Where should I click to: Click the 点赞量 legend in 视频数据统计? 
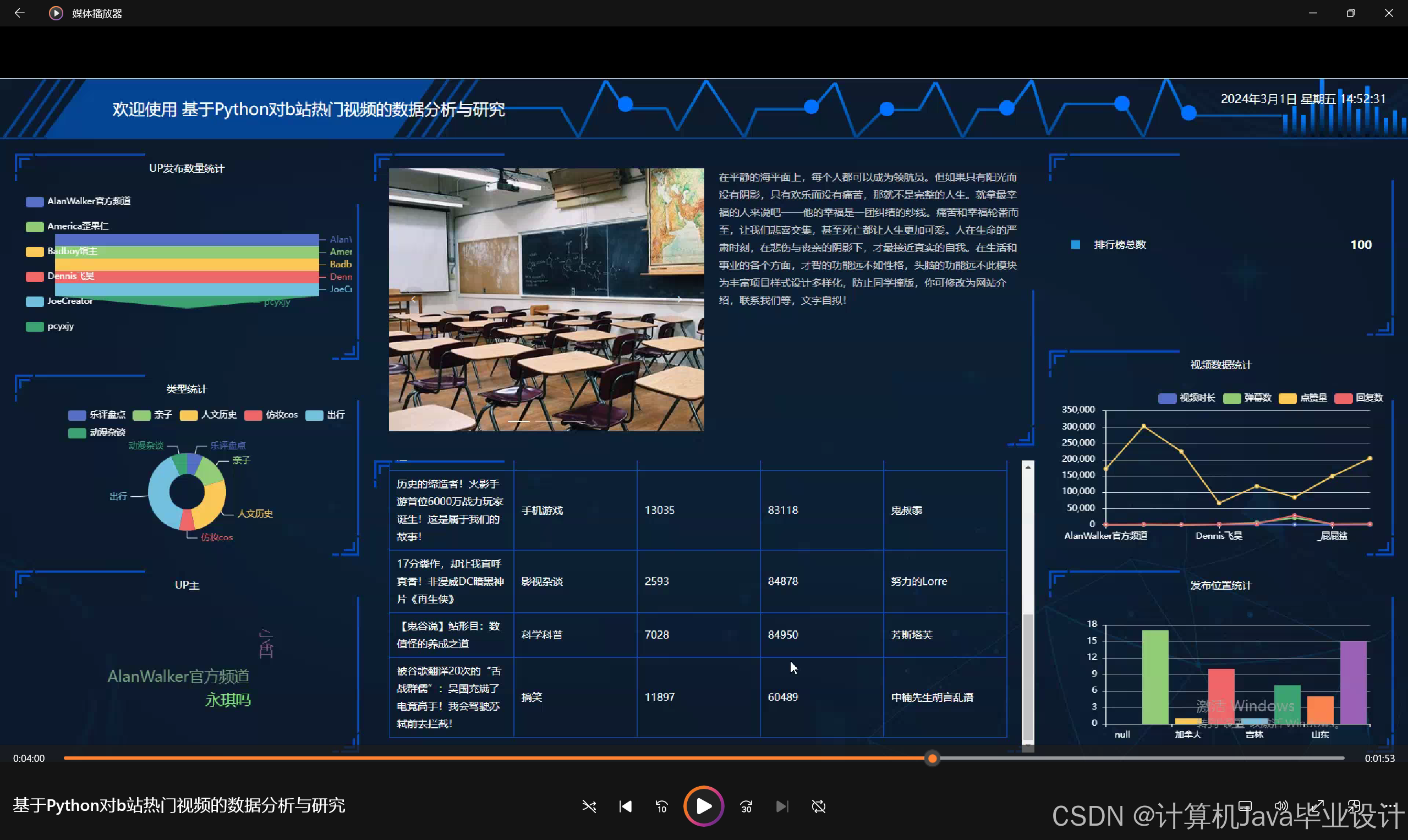click(1303, 398)
